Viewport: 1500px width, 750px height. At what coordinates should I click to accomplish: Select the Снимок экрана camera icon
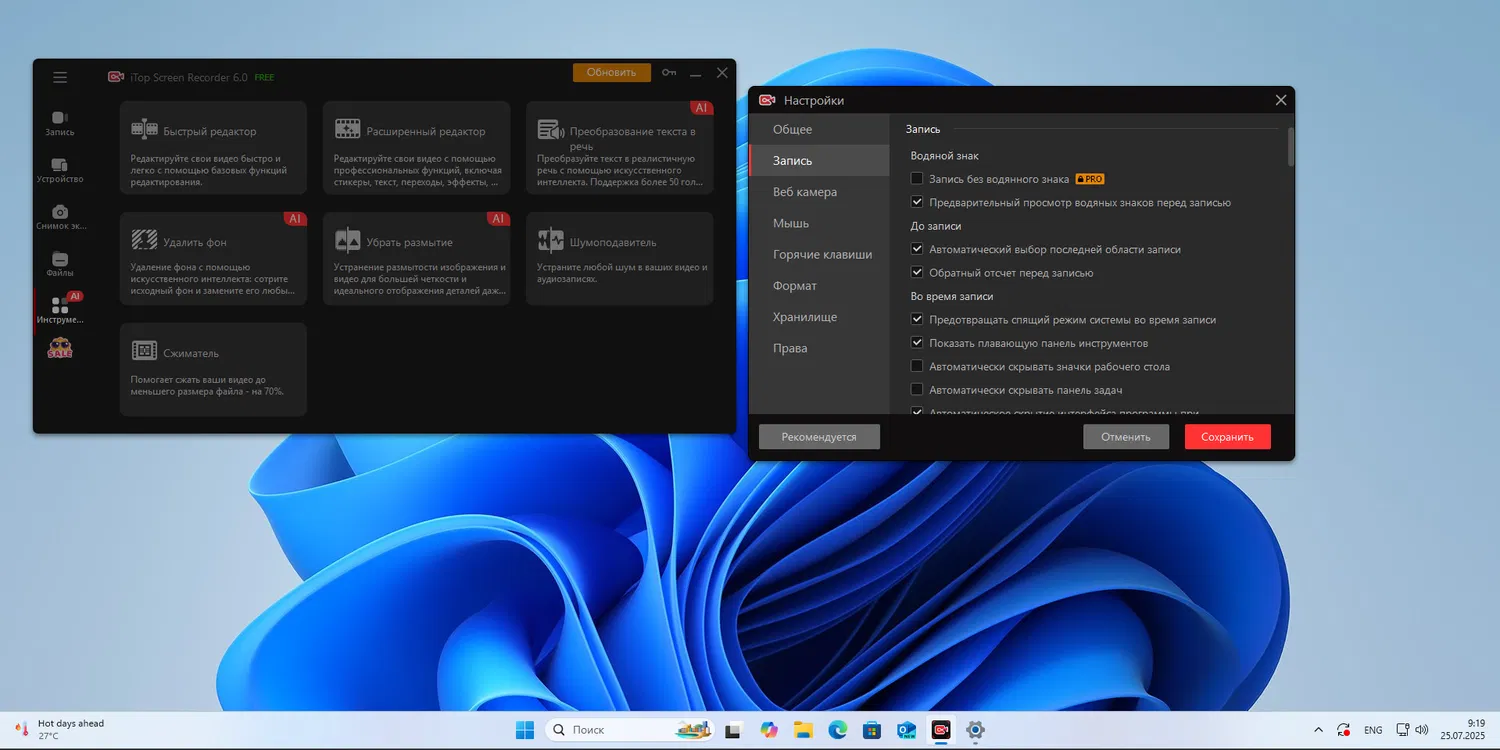[x=60, y=212]
